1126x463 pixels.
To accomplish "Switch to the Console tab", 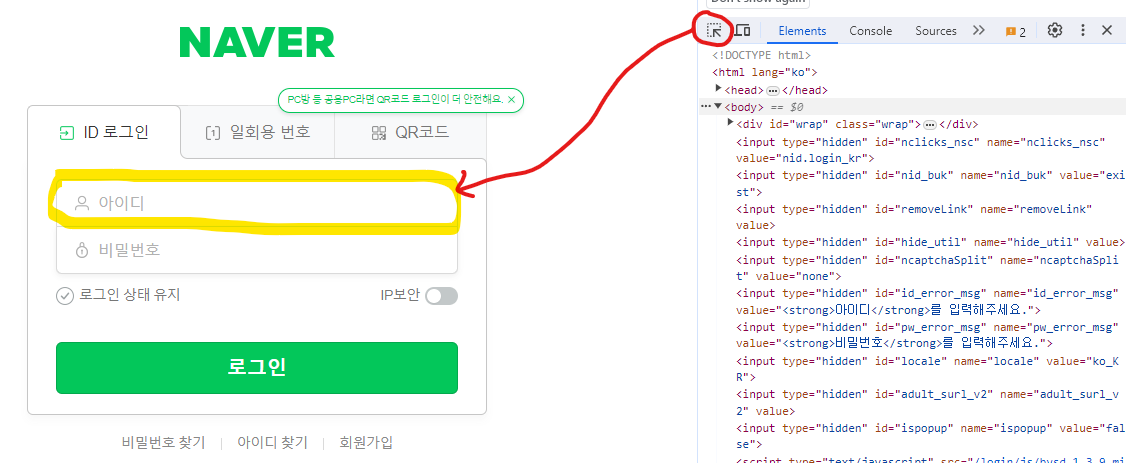I will pos(870,31).
